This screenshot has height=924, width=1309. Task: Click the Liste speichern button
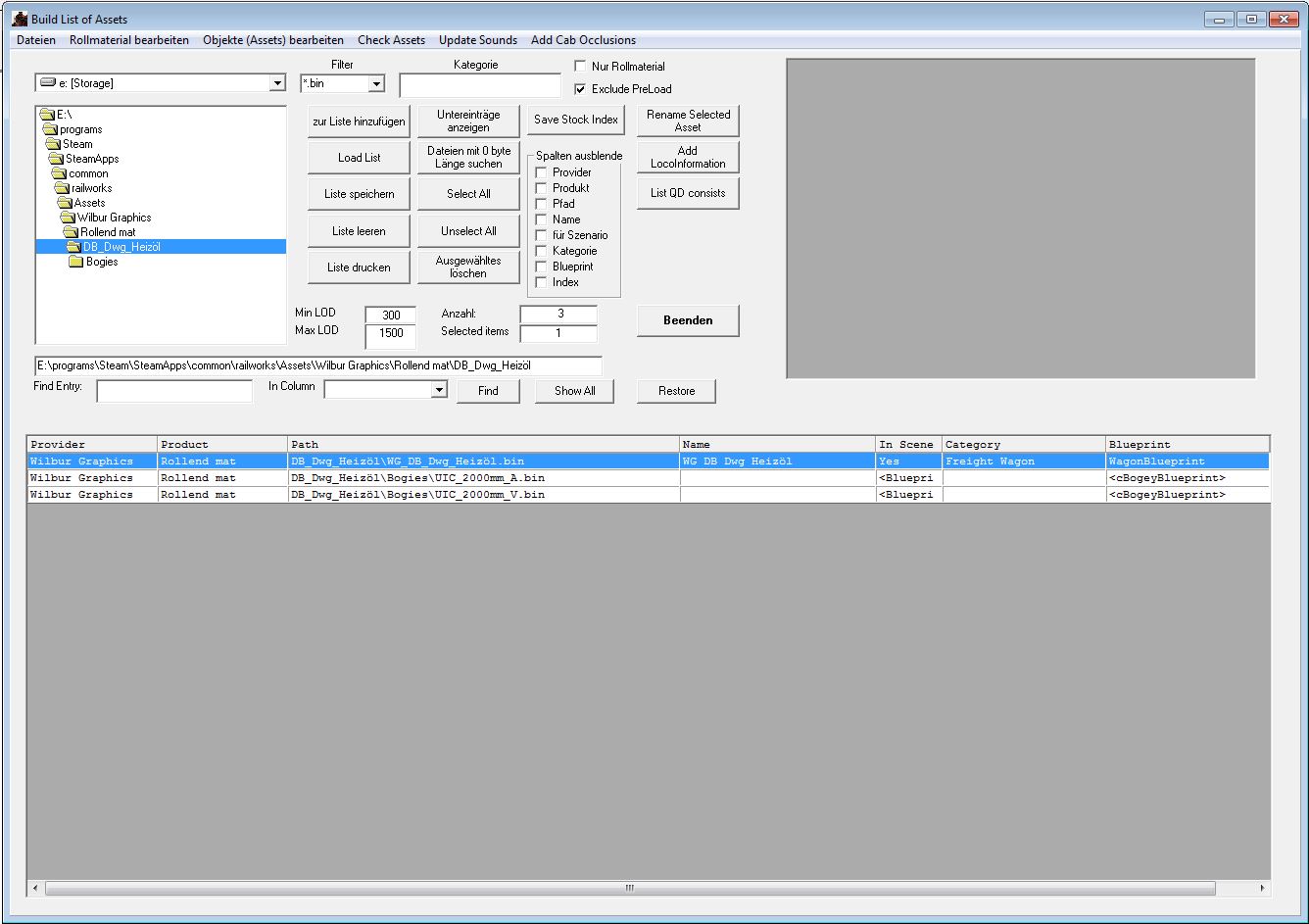359,194
